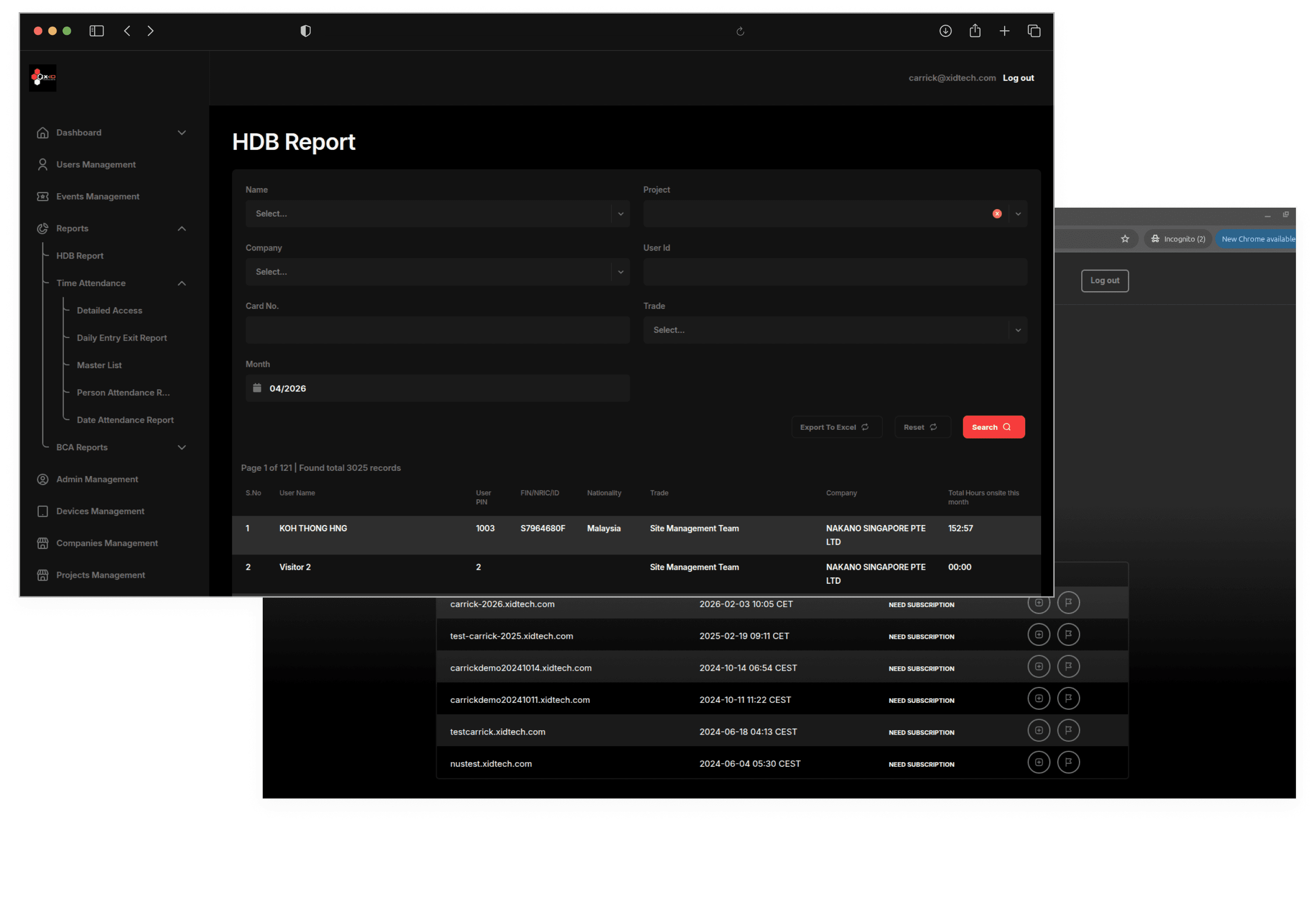Click the share icon in Safari toolbar

pos(974,30)
